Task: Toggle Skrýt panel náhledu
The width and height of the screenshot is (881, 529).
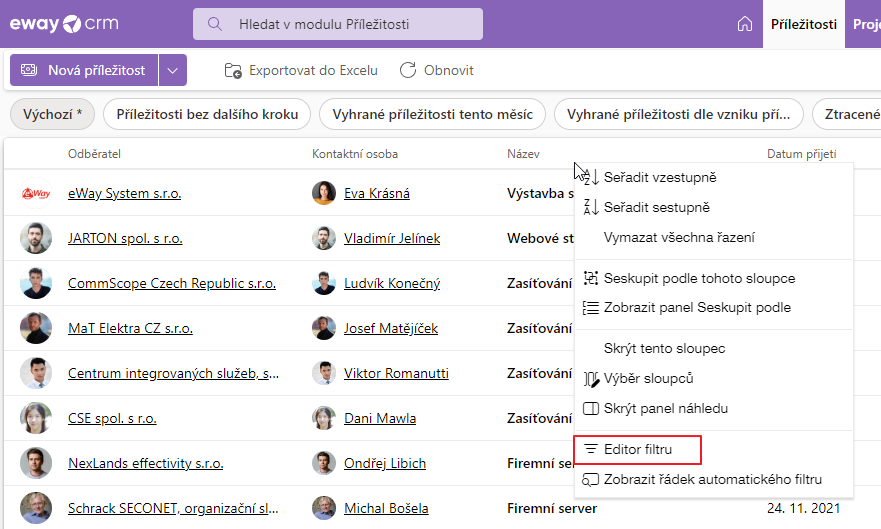Action: (665, 408)
